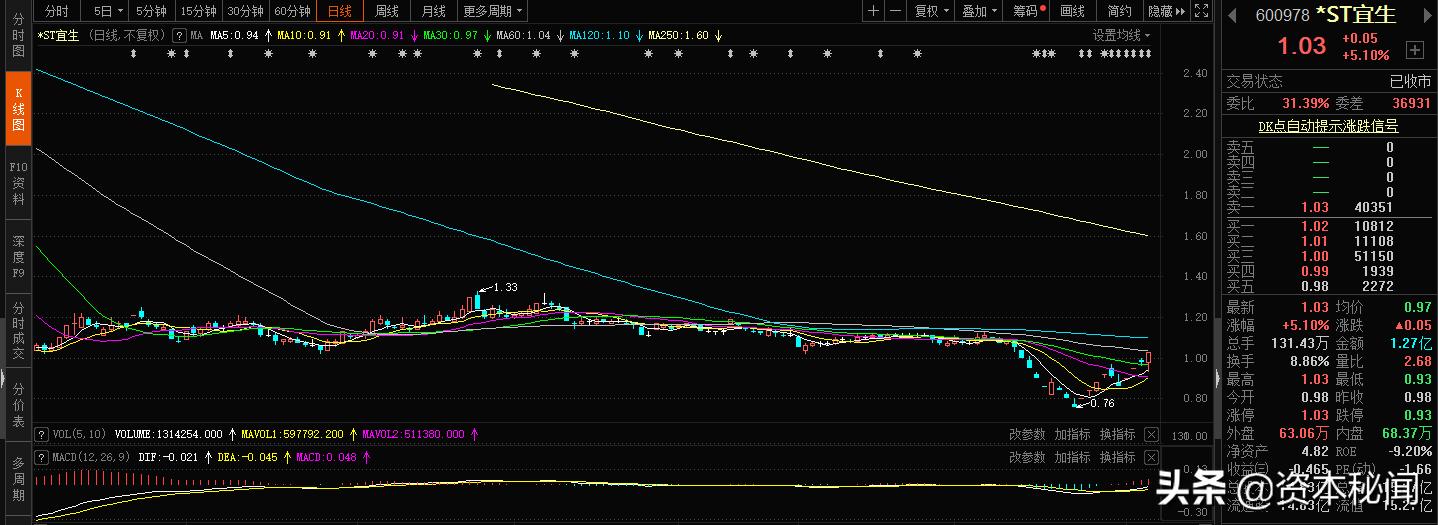Go to next stock arrow
The image size is (1438, 525).
point(1427,14)
